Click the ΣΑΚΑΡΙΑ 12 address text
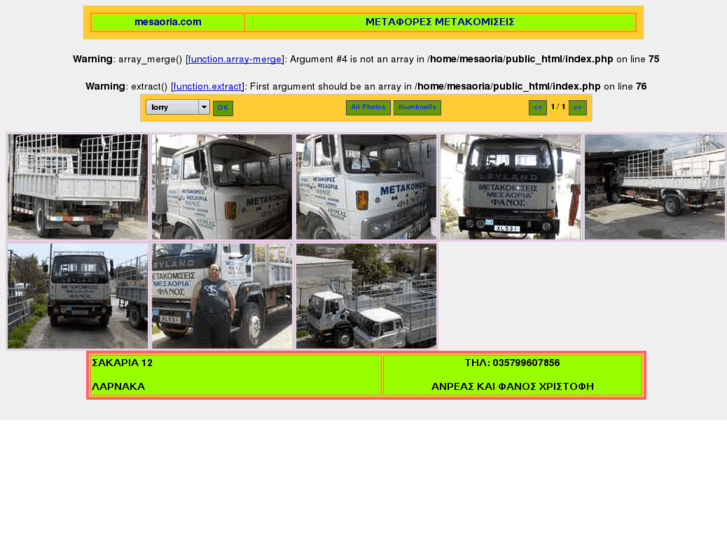This screenshot has height=545, width=727. click(x=122, y=363)
